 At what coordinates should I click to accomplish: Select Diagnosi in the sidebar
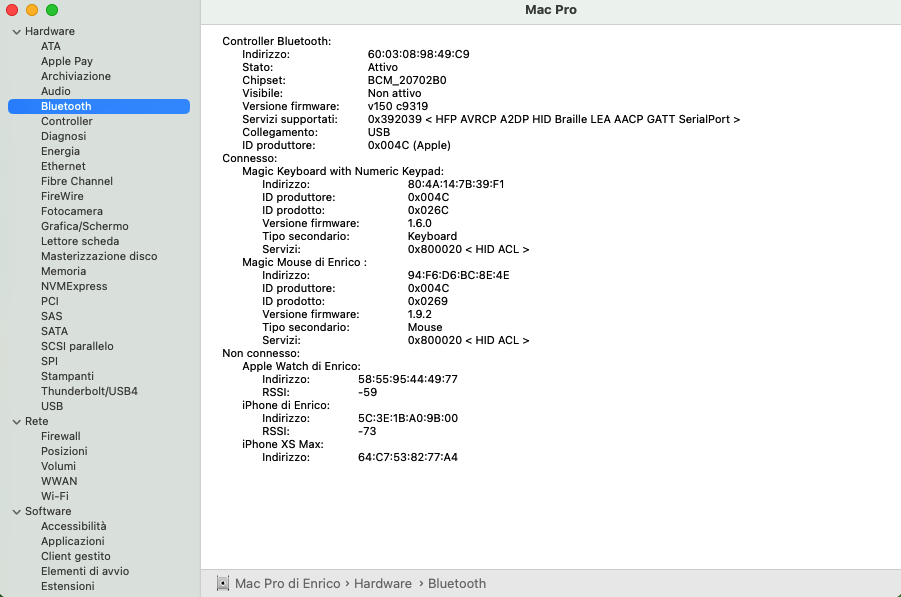pyautogui.click(x=63, y=136)
